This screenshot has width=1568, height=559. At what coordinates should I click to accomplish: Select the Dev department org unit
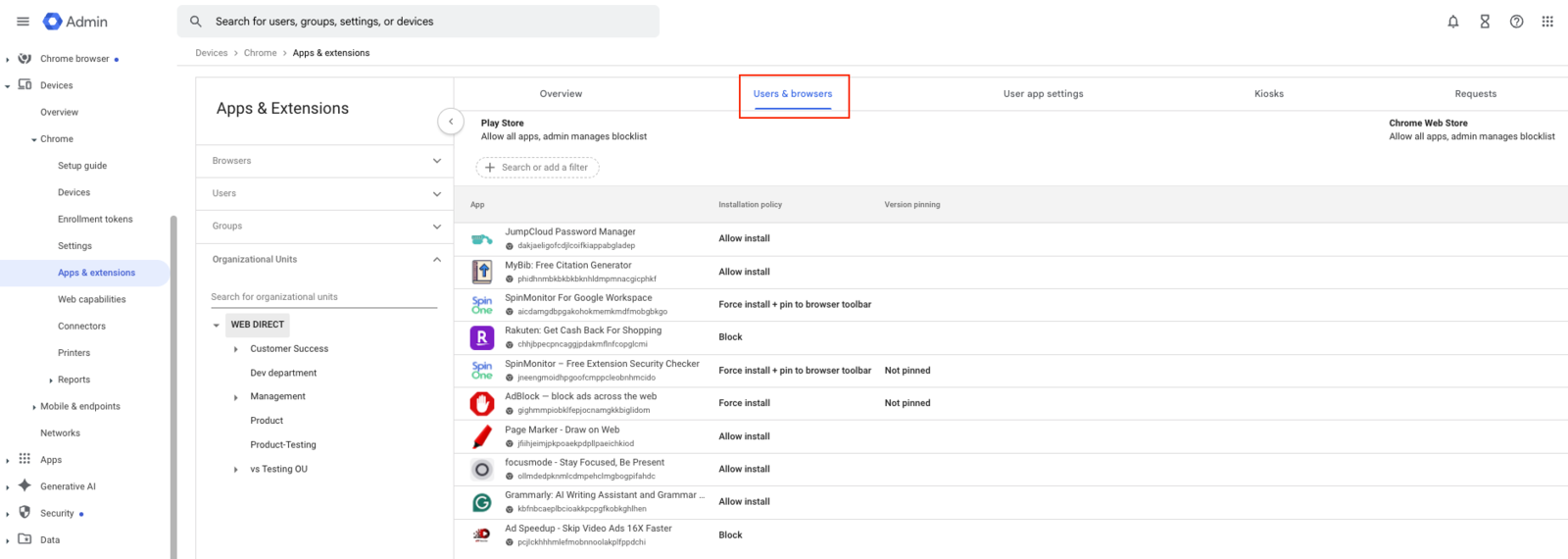tap(283, 374)
